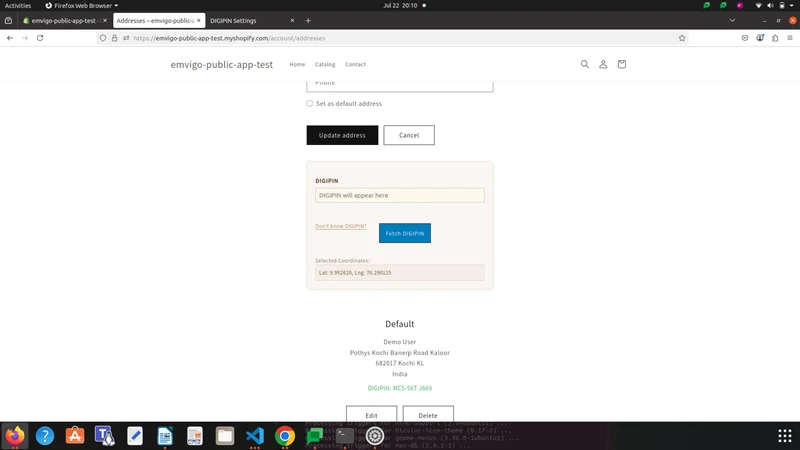The height and width of the screenshot is (450, 800).
Task: Open the Firefox Web Browser app menu
Action: point(82,6)
